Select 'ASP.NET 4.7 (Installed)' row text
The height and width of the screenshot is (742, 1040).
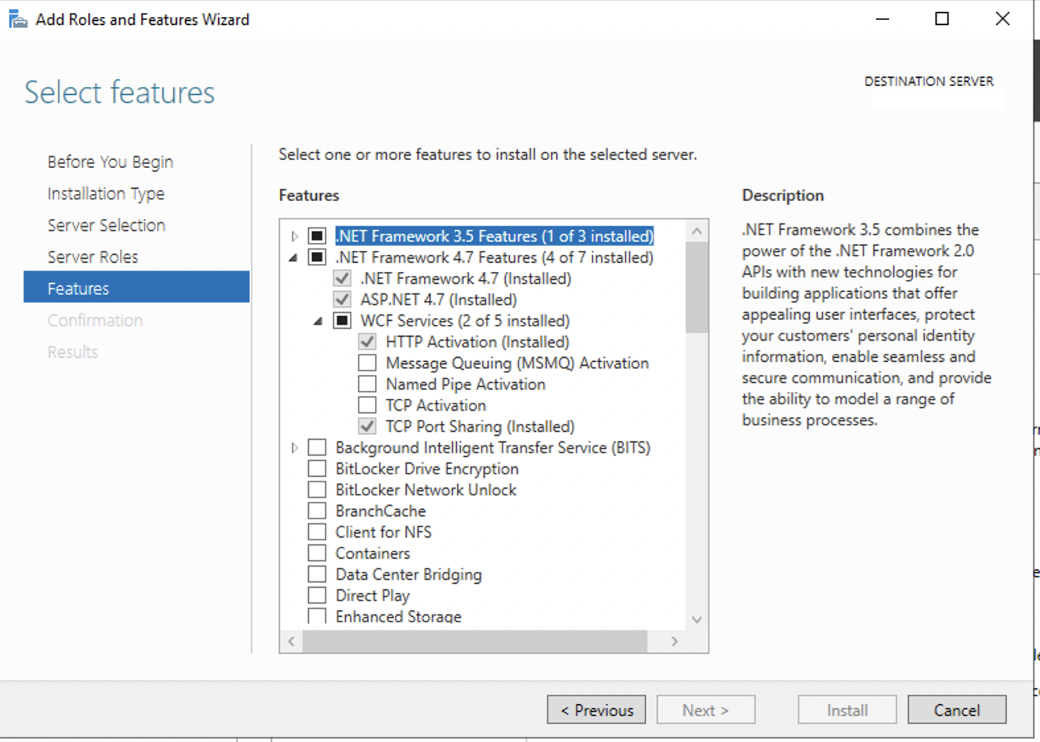pyautogui.click(x=439, y=300)
